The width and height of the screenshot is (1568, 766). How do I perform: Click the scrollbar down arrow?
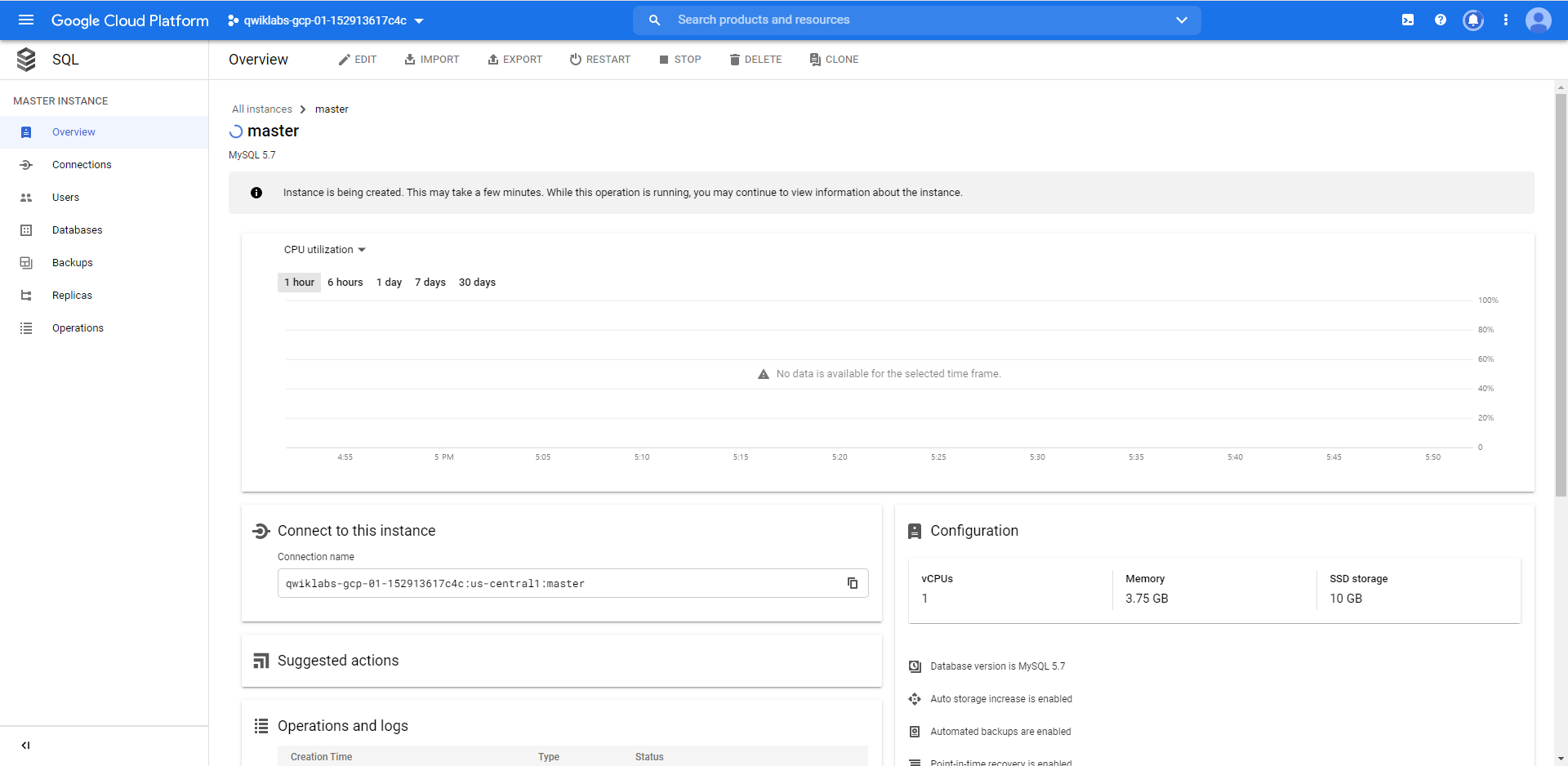pos(1561,759)
